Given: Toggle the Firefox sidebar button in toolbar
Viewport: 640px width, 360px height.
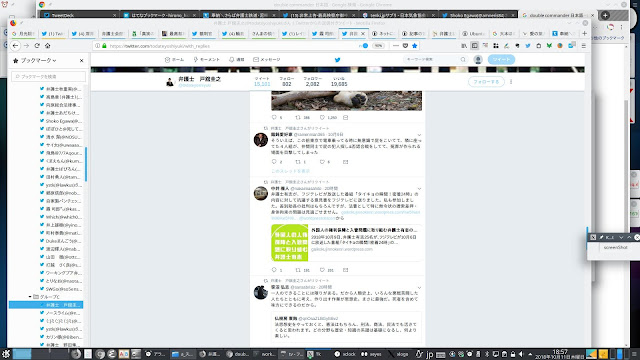Looking at the screenshot, I should [x=474, y=46].
